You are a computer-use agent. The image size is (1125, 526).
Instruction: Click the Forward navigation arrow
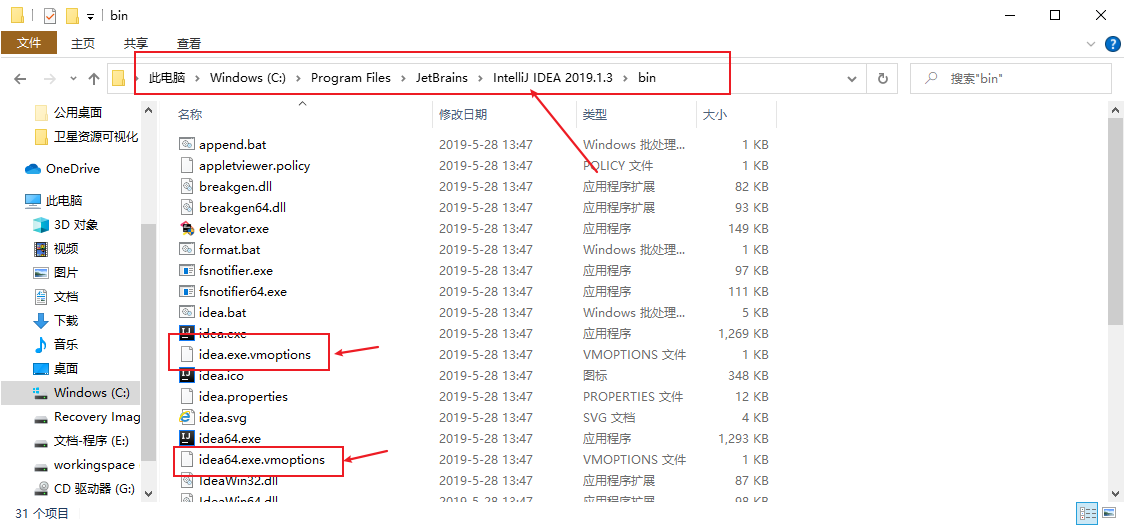click(x=49, y=78)
